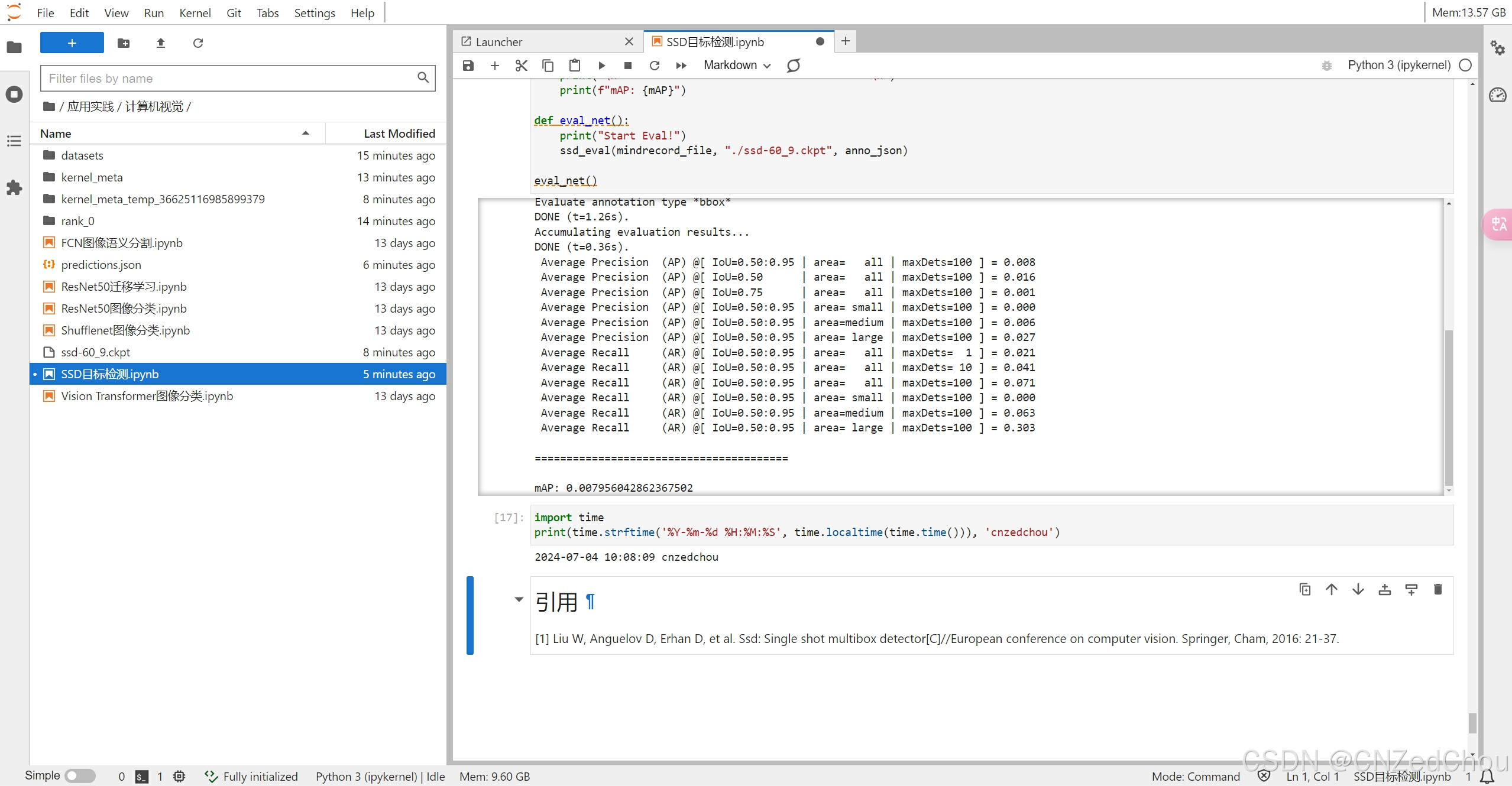Select FCN图像语义分割.ipynb notebook
The image size is (1512, 786).
point(238,243)
